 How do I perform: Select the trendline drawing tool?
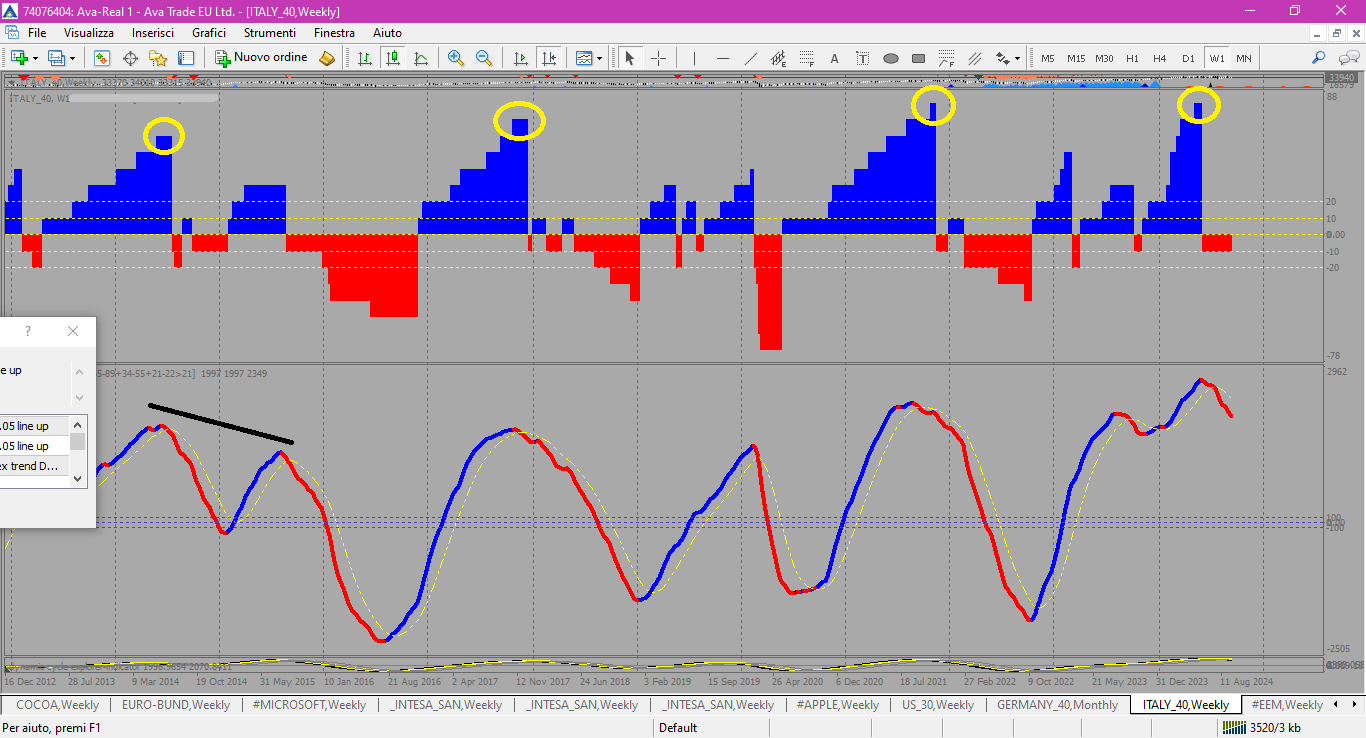tap(750, 58)
